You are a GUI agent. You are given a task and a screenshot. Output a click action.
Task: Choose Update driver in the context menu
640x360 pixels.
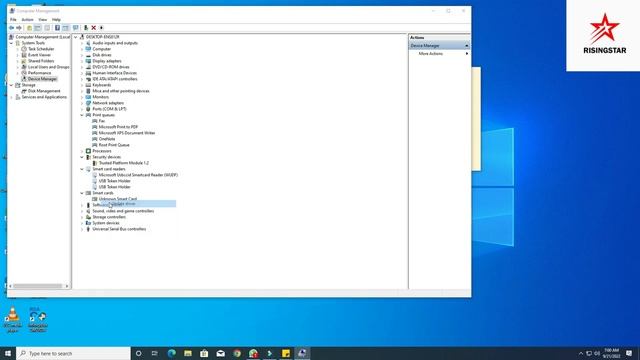pyautogui.click(x=139, y=204)
